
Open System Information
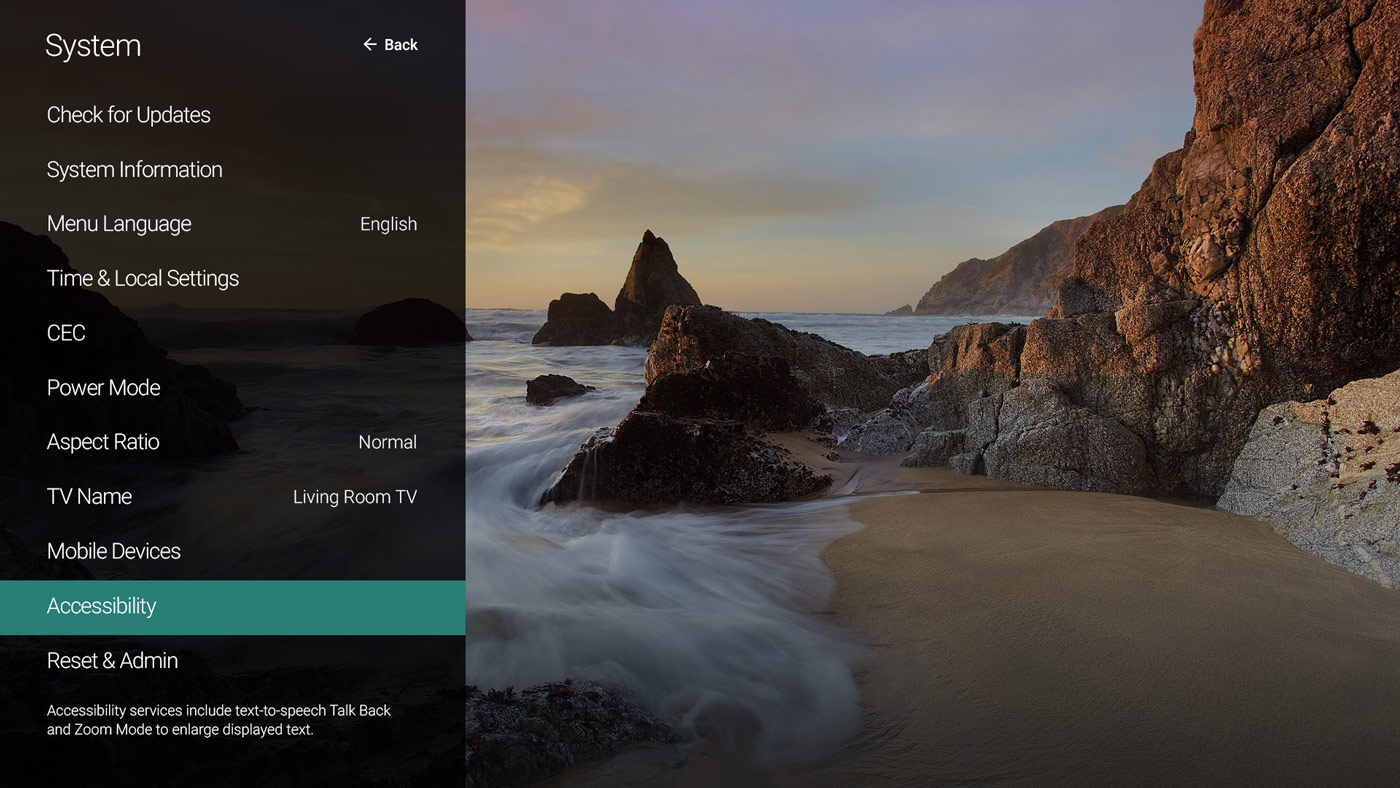(232, 170)
